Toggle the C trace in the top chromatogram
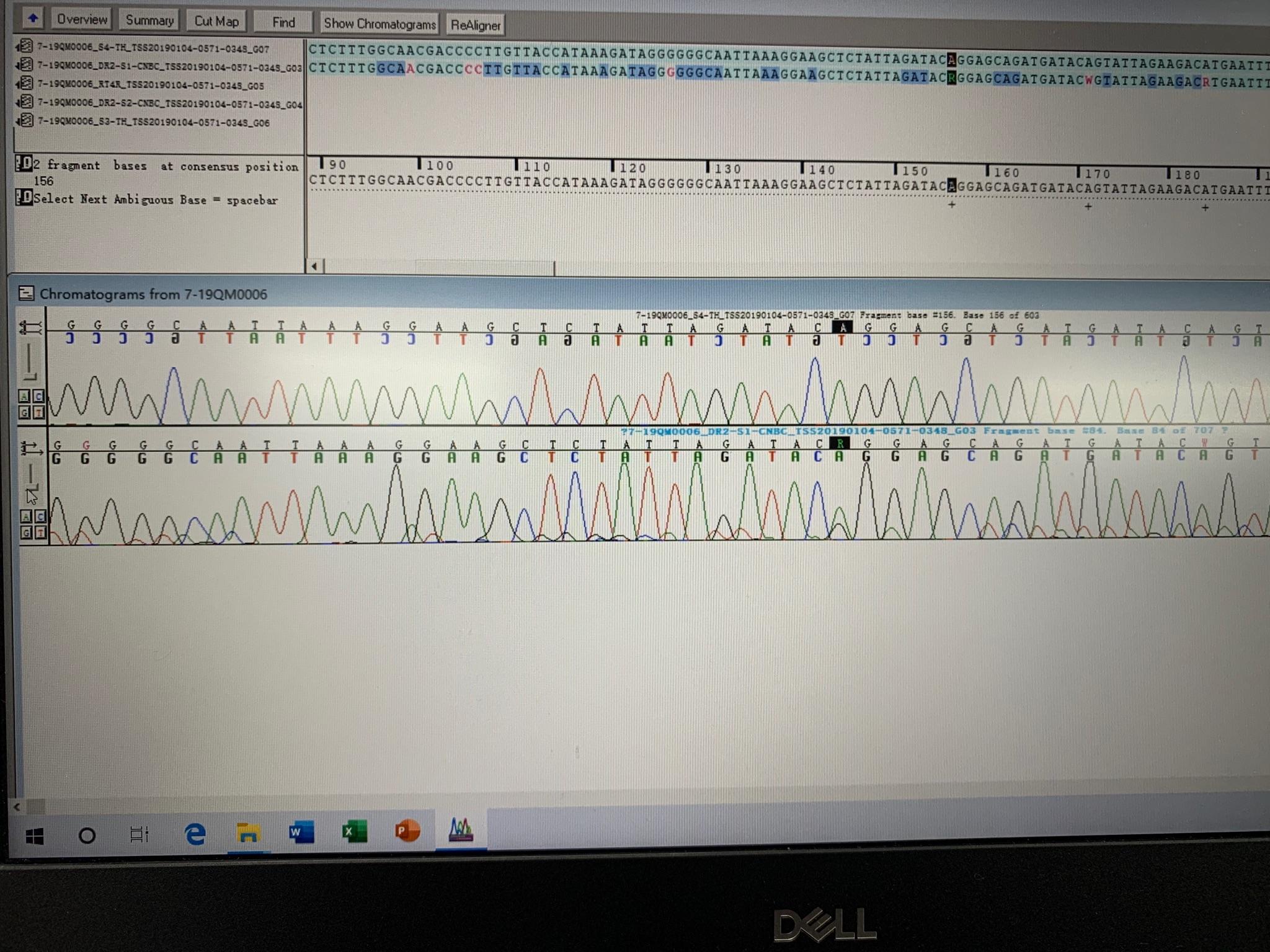Viewport: 1270px width, 952px height. (x=38, y=396)
